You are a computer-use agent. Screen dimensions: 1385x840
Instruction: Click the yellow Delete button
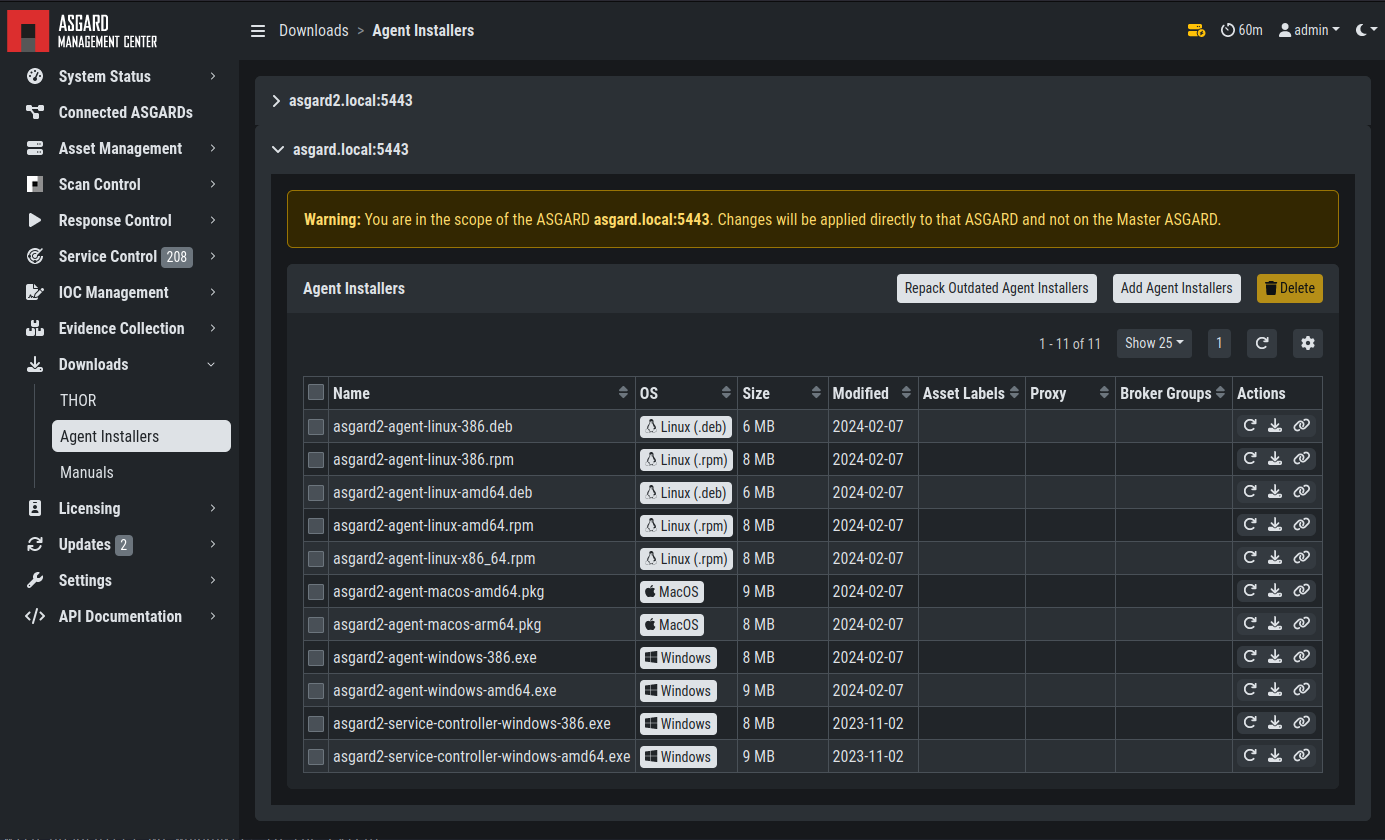point(1290,288)
